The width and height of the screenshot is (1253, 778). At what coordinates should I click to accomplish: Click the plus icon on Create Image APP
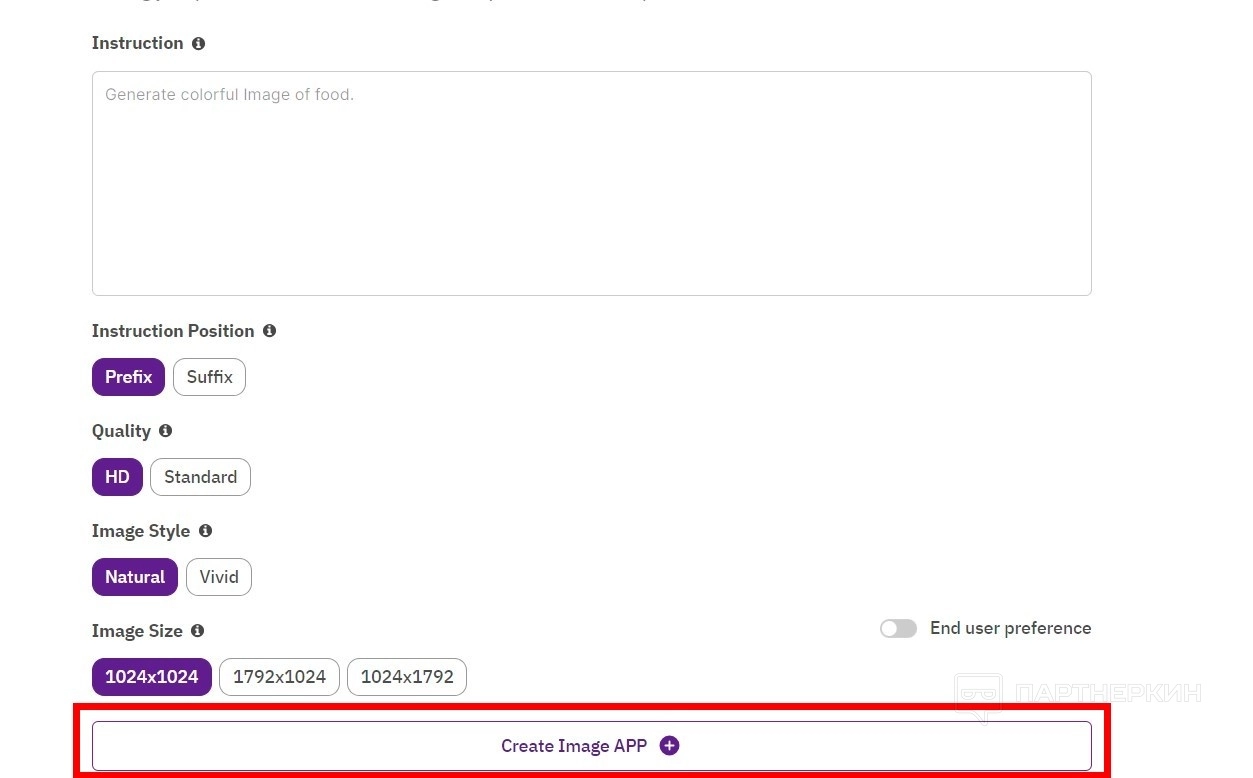(670, 746)
